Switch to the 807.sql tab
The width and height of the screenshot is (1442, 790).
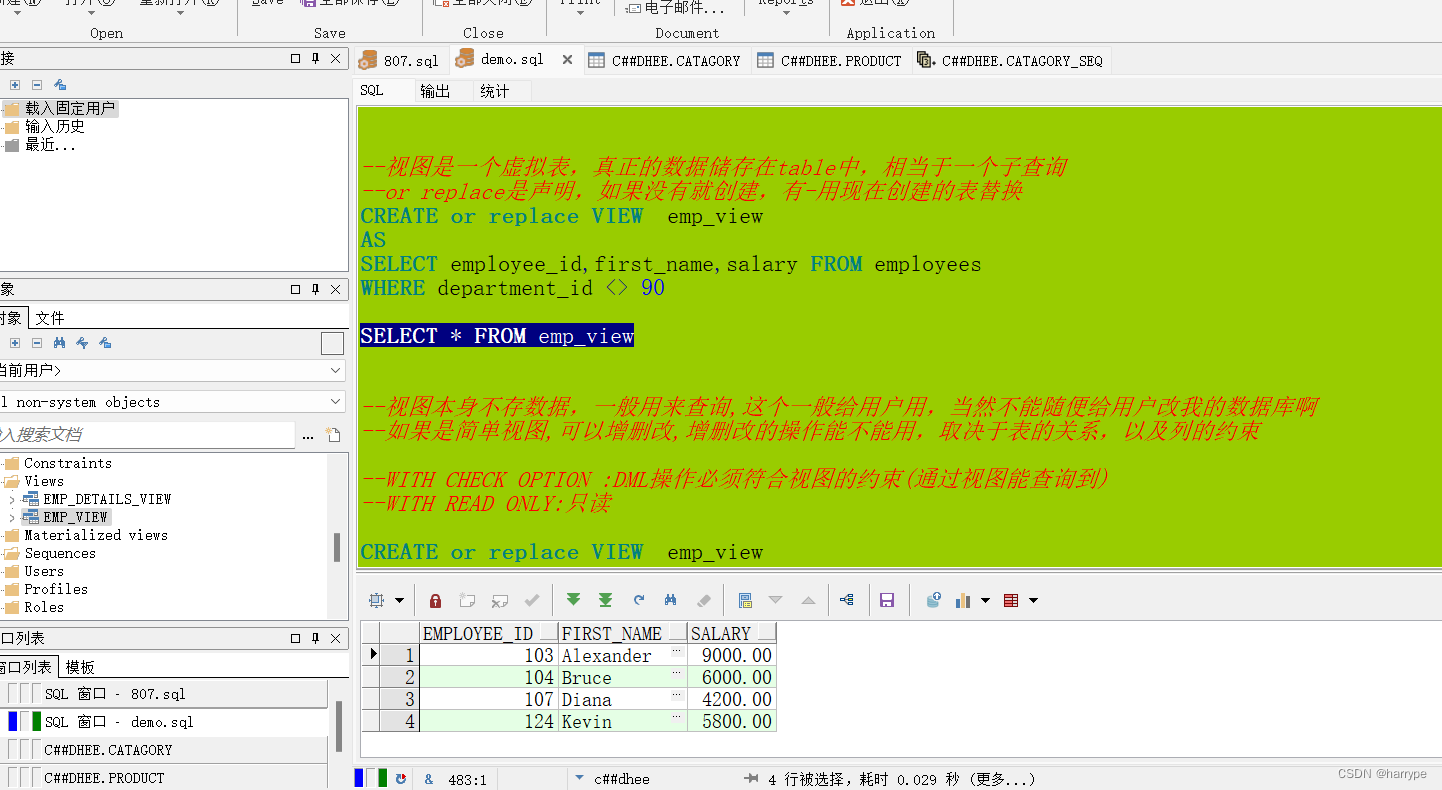pos(400,60)
